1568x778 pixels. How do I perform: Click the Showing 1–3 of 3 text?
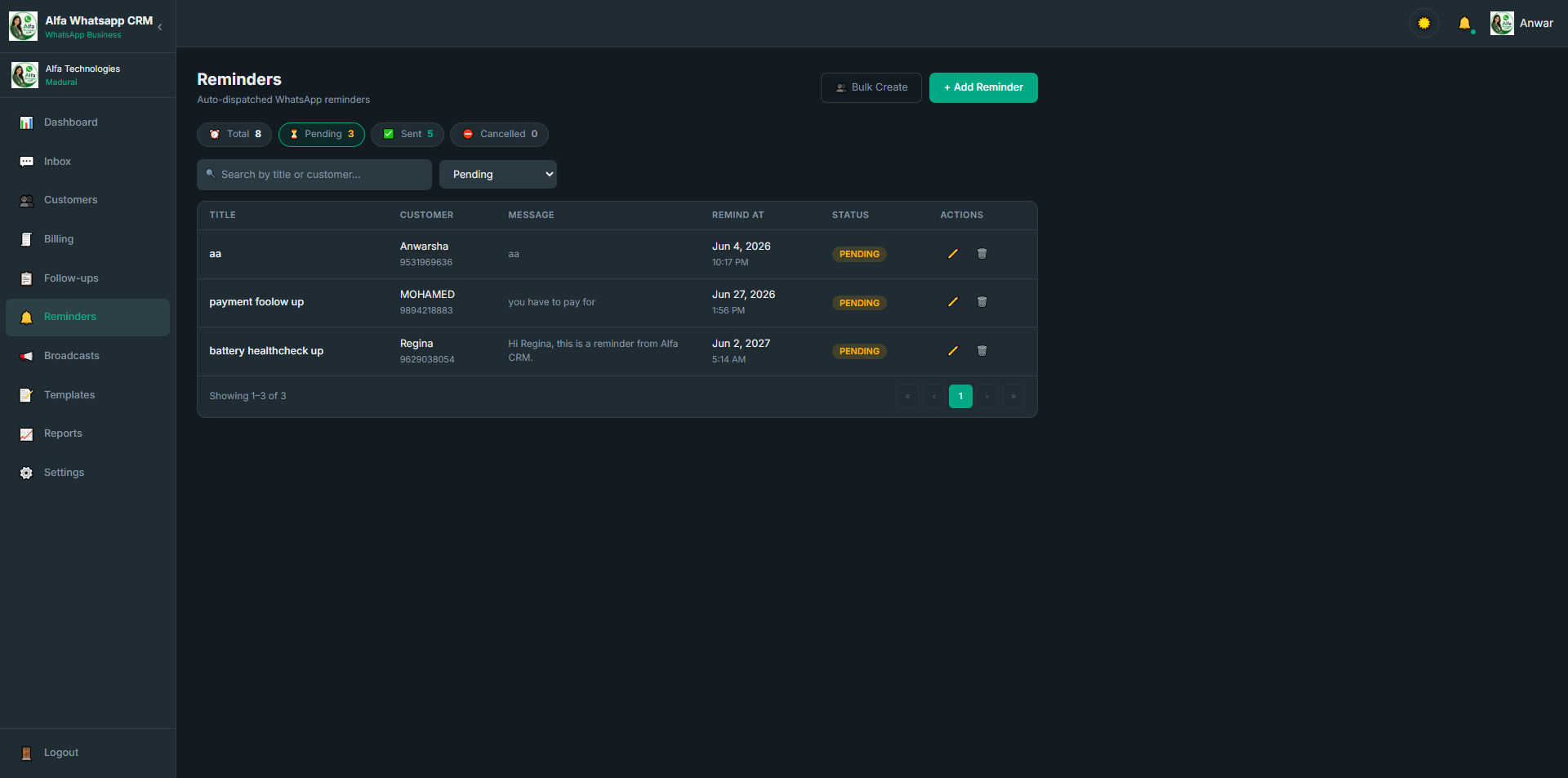tap(247, 396)
